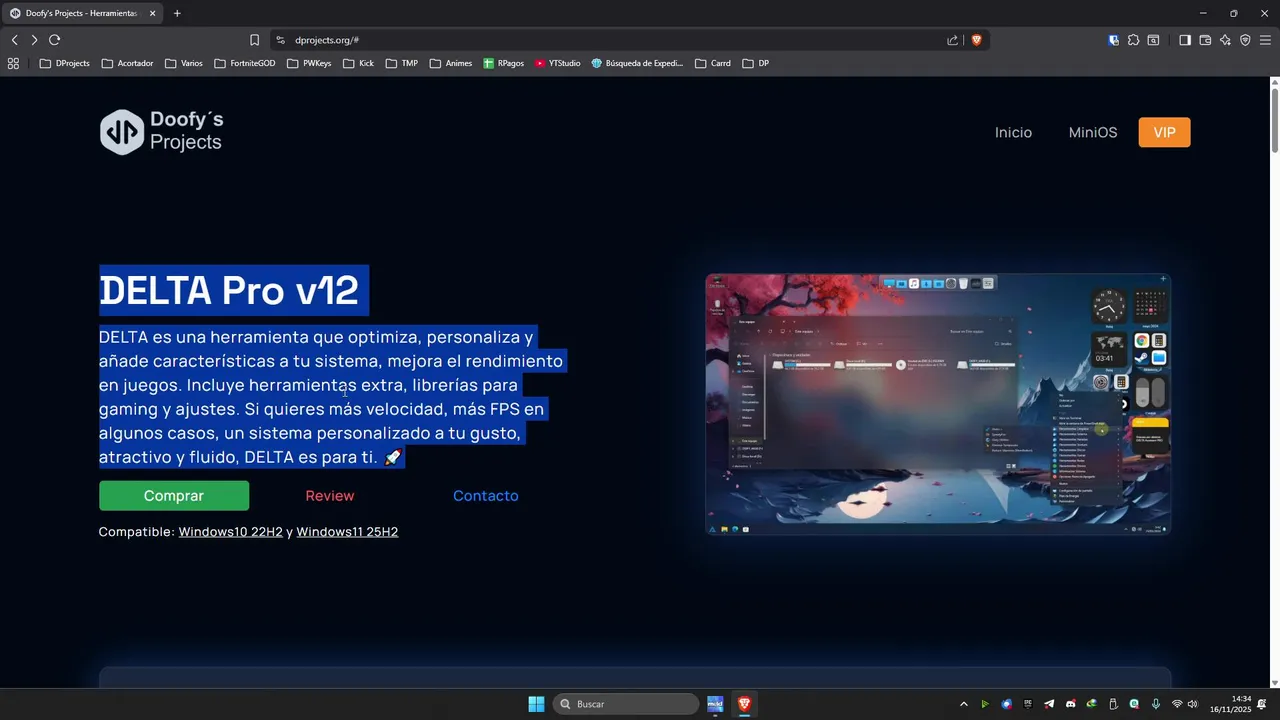The height and width of the screenshot is (720, 1280).
Task: Open the Extensions puzzle icon
Action: coord(1133,40)
